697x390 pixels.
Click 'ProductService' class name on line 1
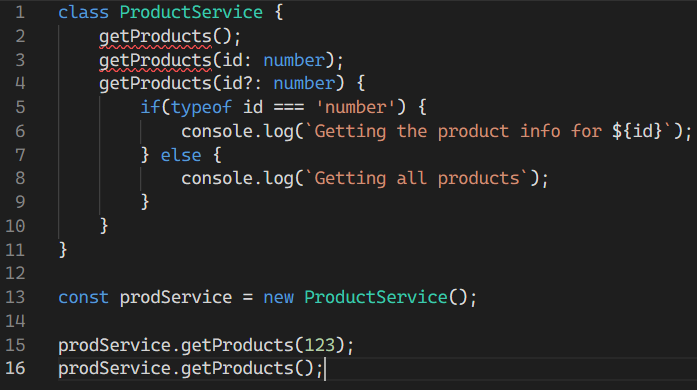tap(191, 12)
